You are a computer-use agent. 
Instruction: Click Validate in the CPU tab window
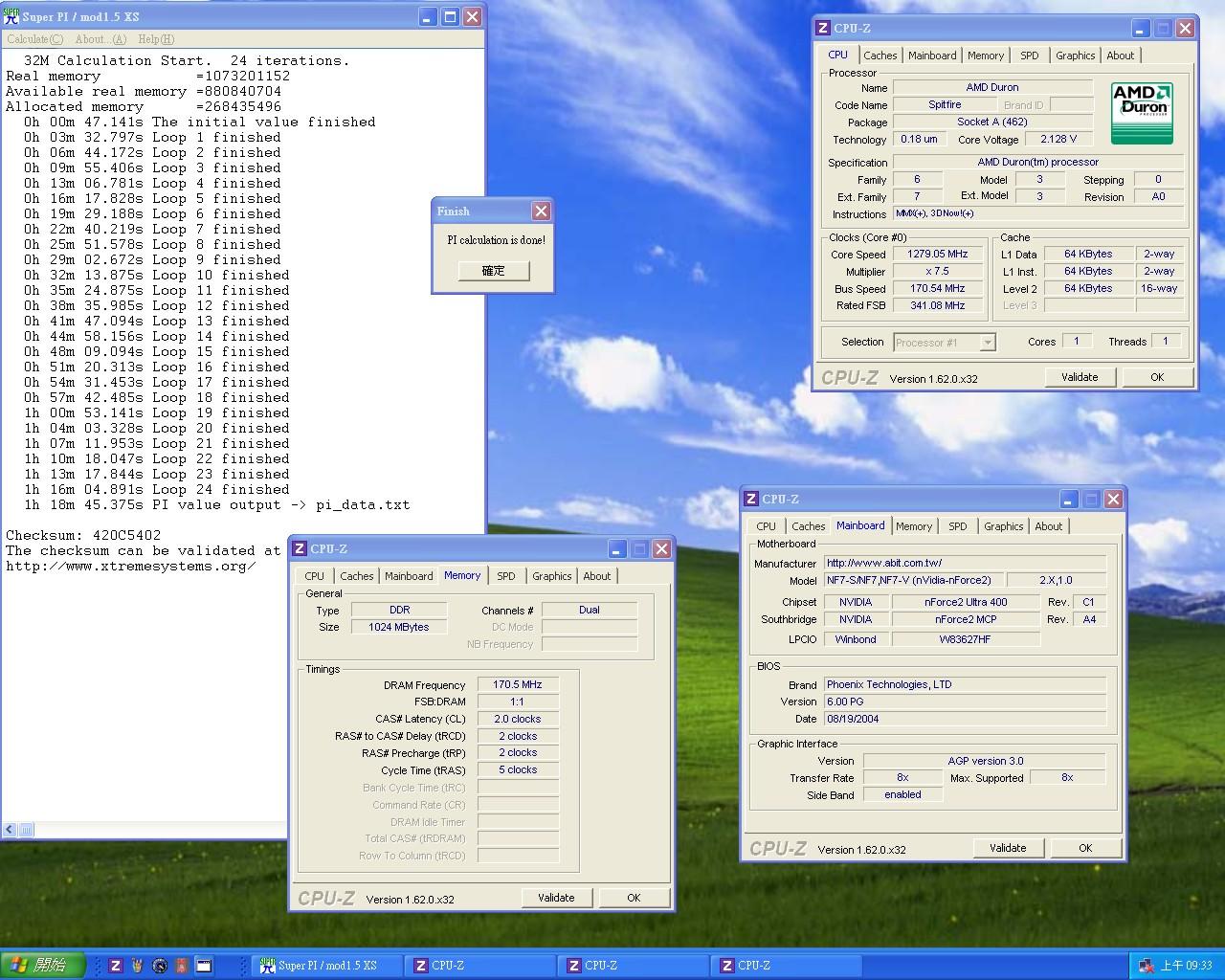(x=1080, y=377)
